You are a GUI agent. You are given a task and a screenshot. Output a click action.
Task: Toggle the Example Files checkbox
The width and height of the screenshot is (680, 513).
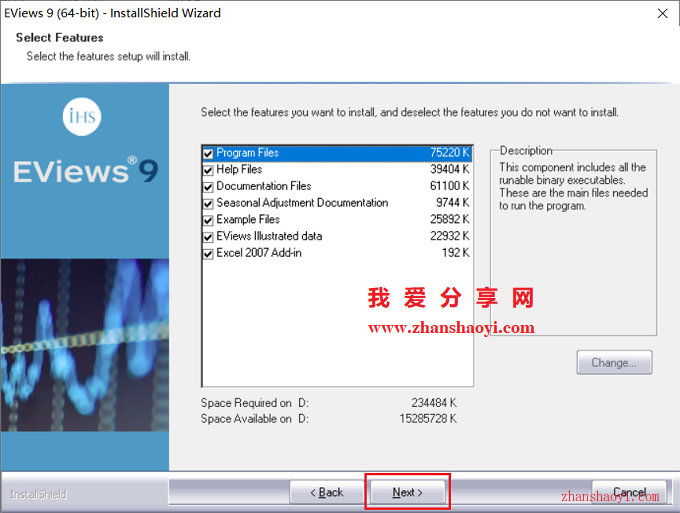click(208, 220)
